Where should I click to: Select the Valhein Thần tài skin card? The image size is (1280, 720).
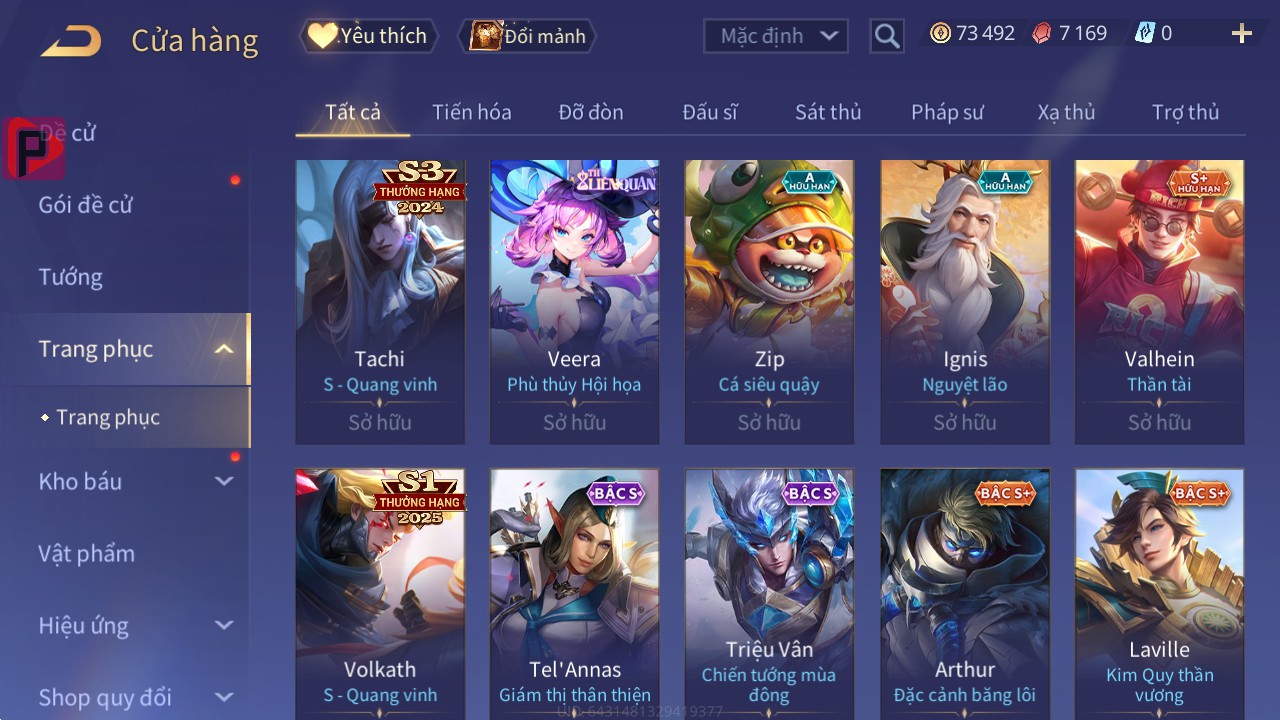click(x=1159, y=302)
